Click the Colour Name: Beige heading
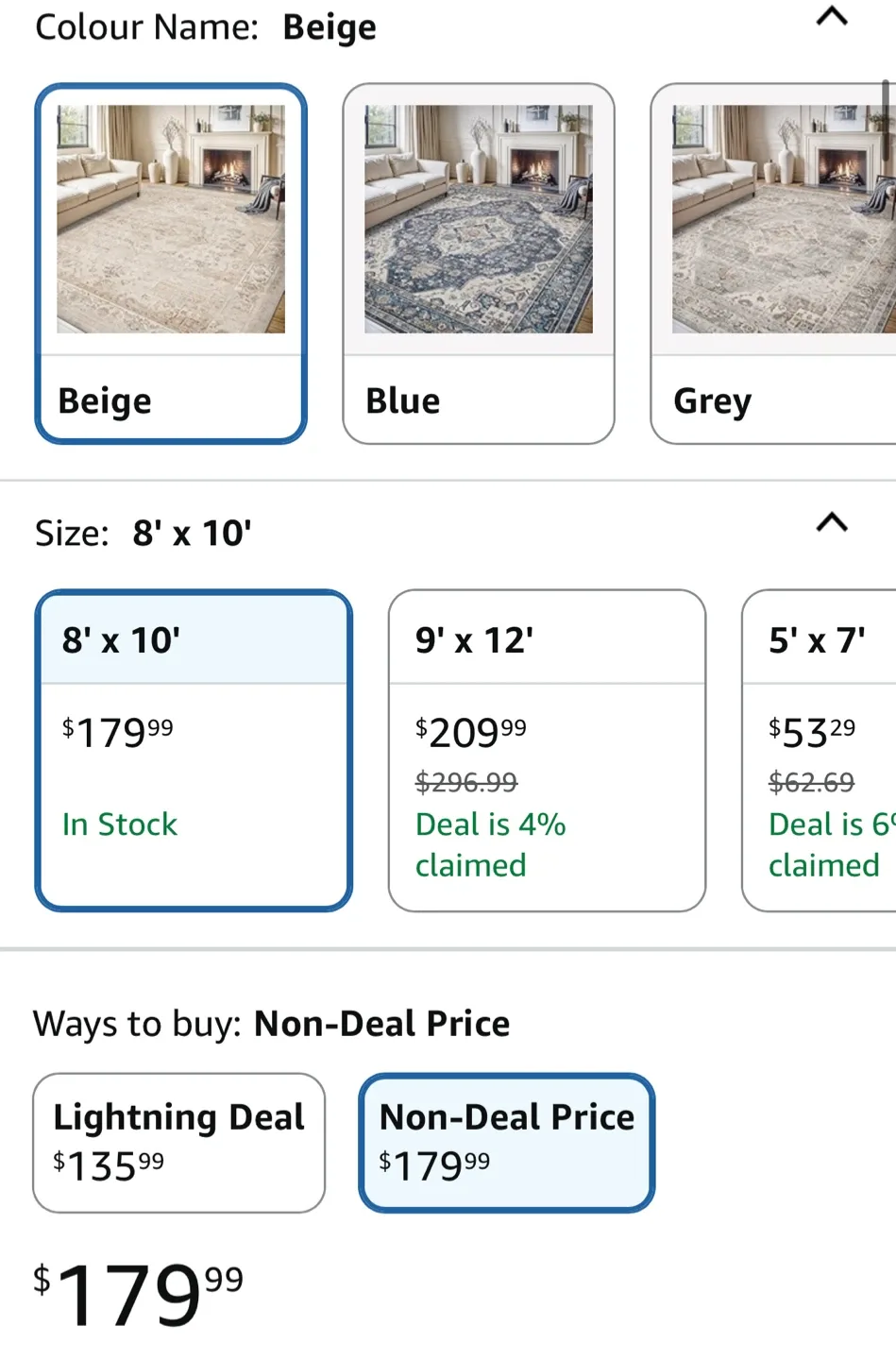This screenshot has height=1360, width=896. (x=204, y=26)
